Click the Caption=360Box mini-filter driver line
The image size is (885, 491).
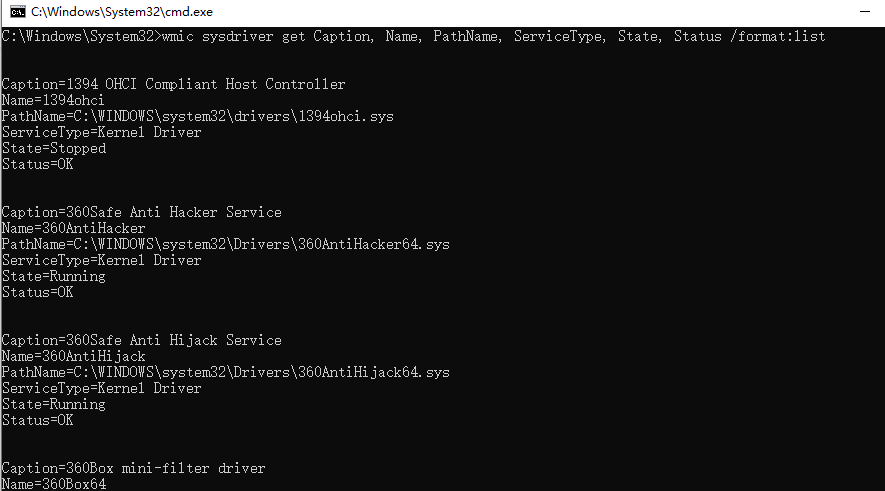click(x=133, y=468)
